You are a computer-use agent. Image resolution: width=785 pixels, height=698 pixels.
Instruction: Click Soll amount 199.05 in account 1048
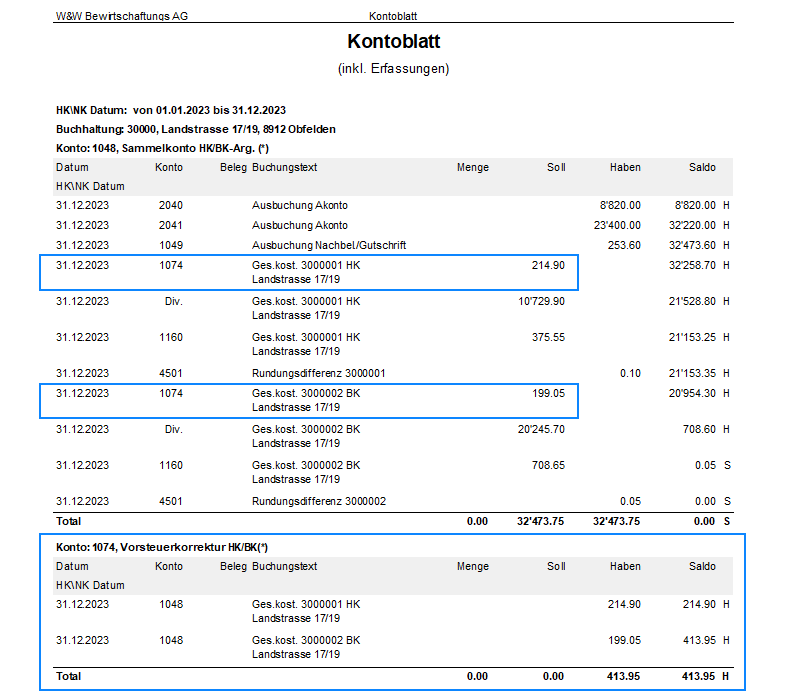tap(548, 394)
